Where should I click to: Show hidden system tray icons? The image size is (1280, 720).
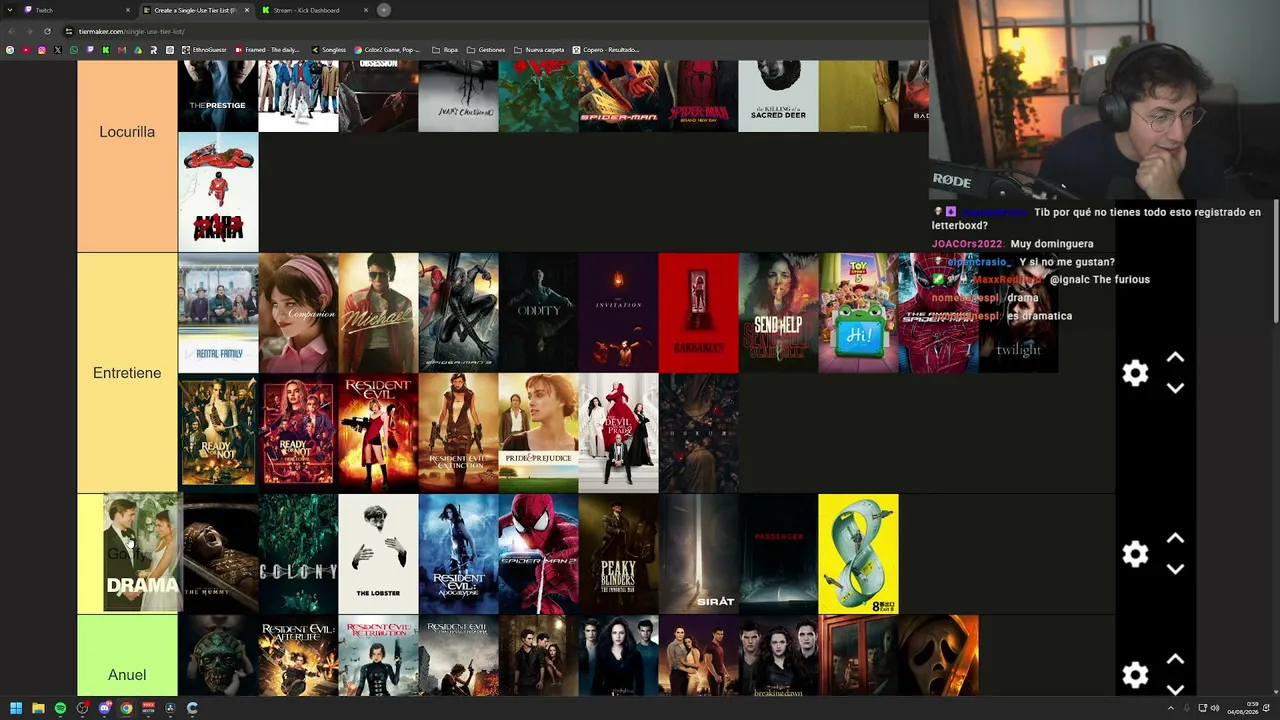[1170, 708]
